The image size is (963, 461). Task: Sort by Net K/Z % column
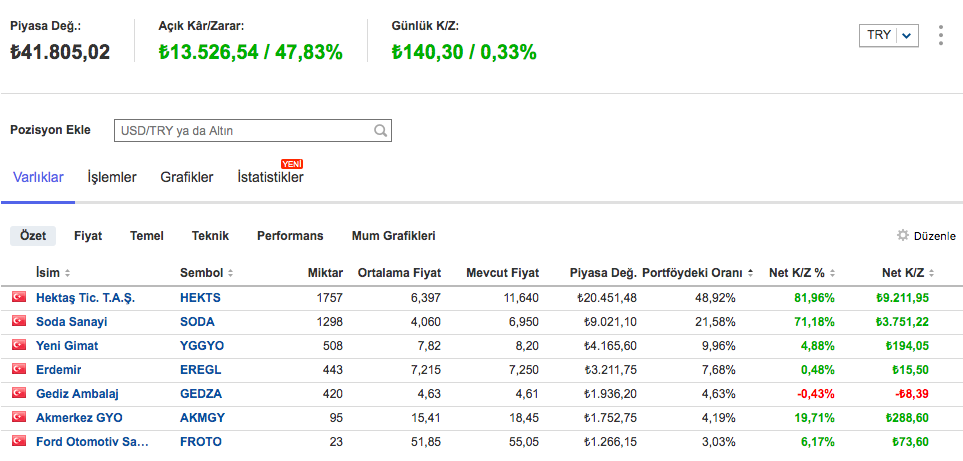pyautogui.click(x=833, y=273)
